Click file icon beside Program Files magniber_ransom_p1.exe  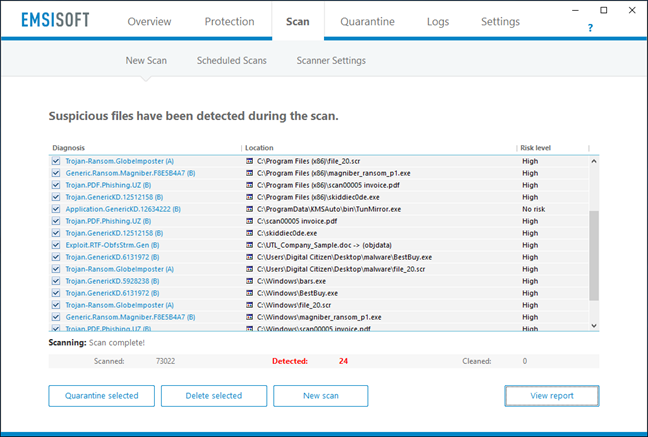pyautogui.click(x=250, y=173)
